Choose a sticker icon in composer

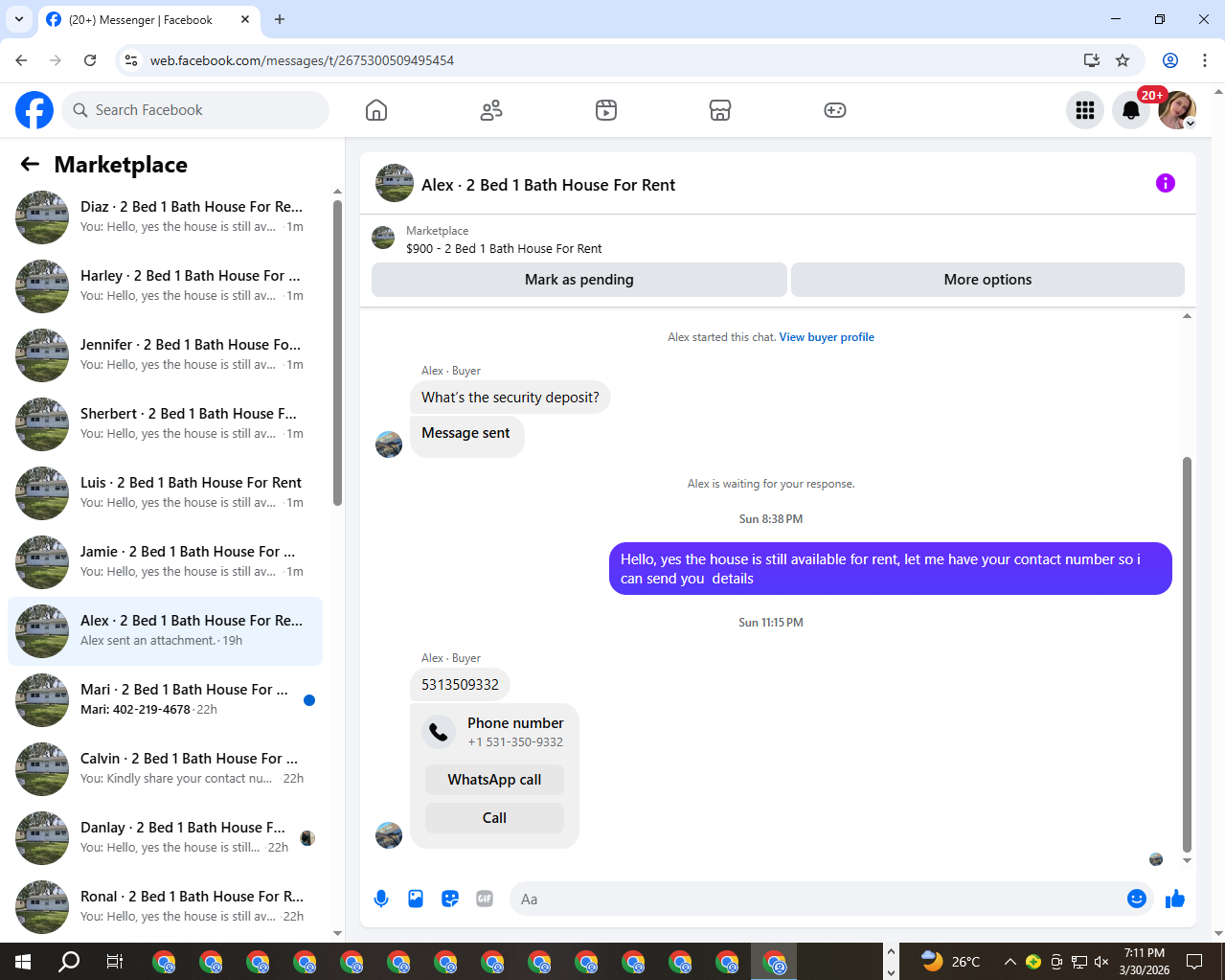point(450,899)
